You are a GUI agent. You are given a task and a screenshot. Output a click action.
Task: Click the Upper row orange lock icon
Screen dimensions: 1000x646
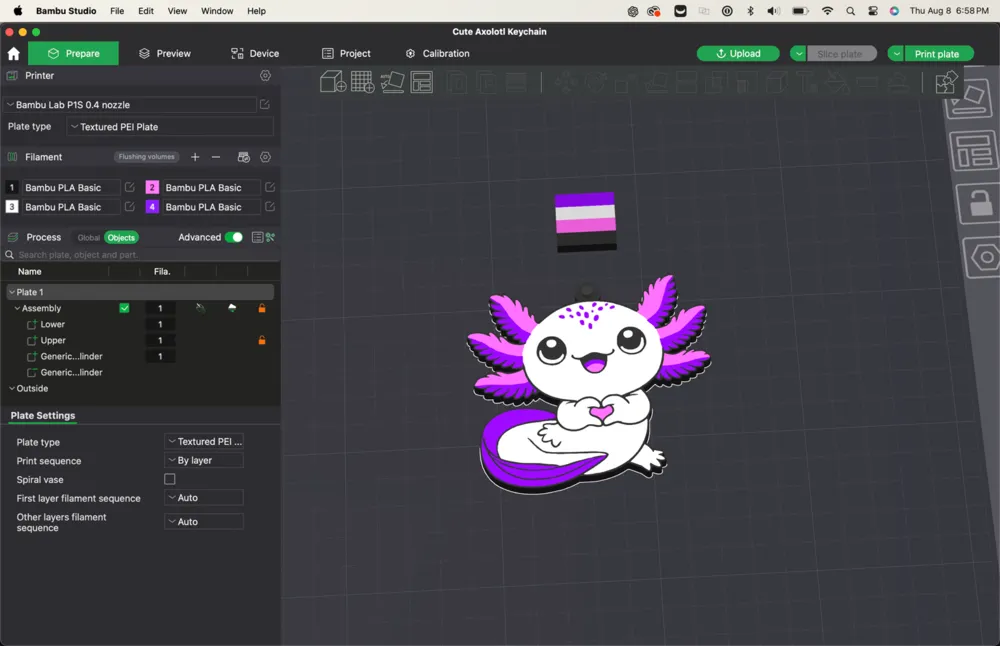(x=261, y=341)
